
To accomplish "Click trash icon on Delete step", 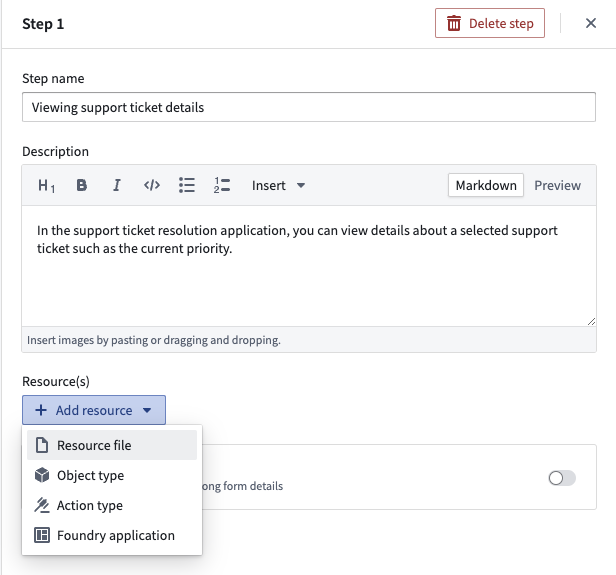I will pyautogui.click(x=454, y=24).
